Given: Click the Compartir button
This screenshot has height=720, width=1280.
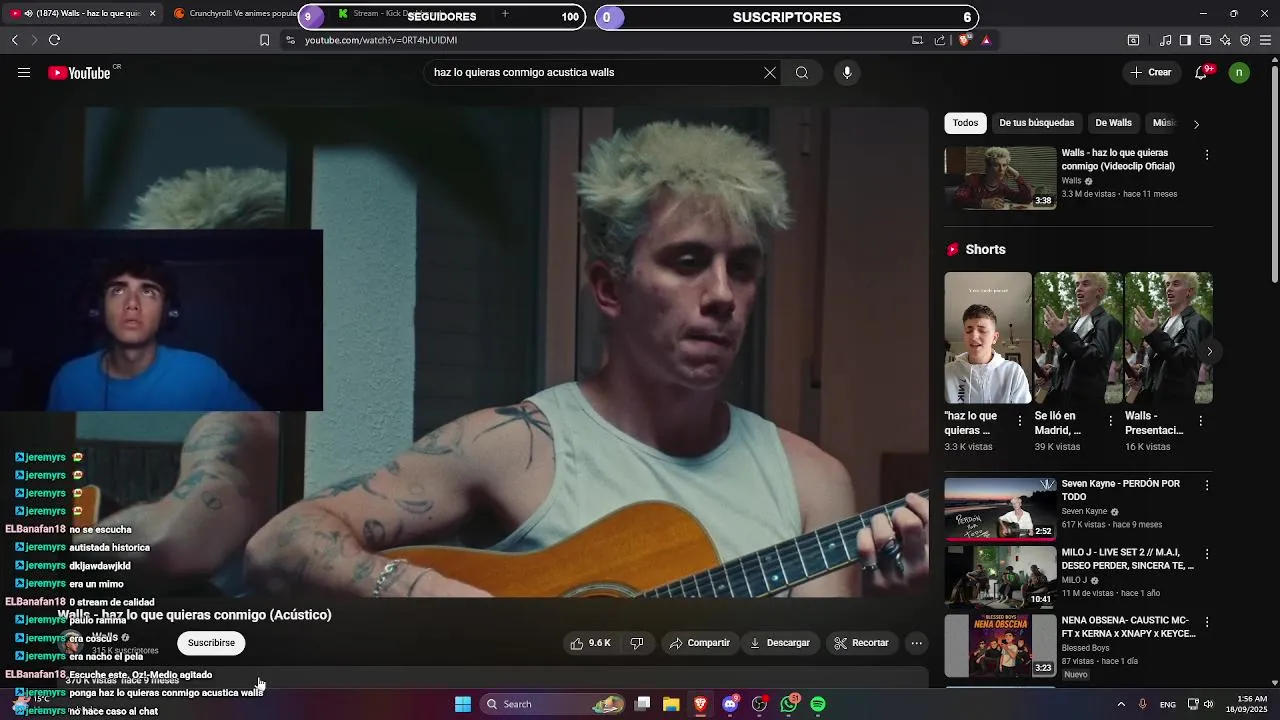Looking at the screenshot, I should (700, 643).
